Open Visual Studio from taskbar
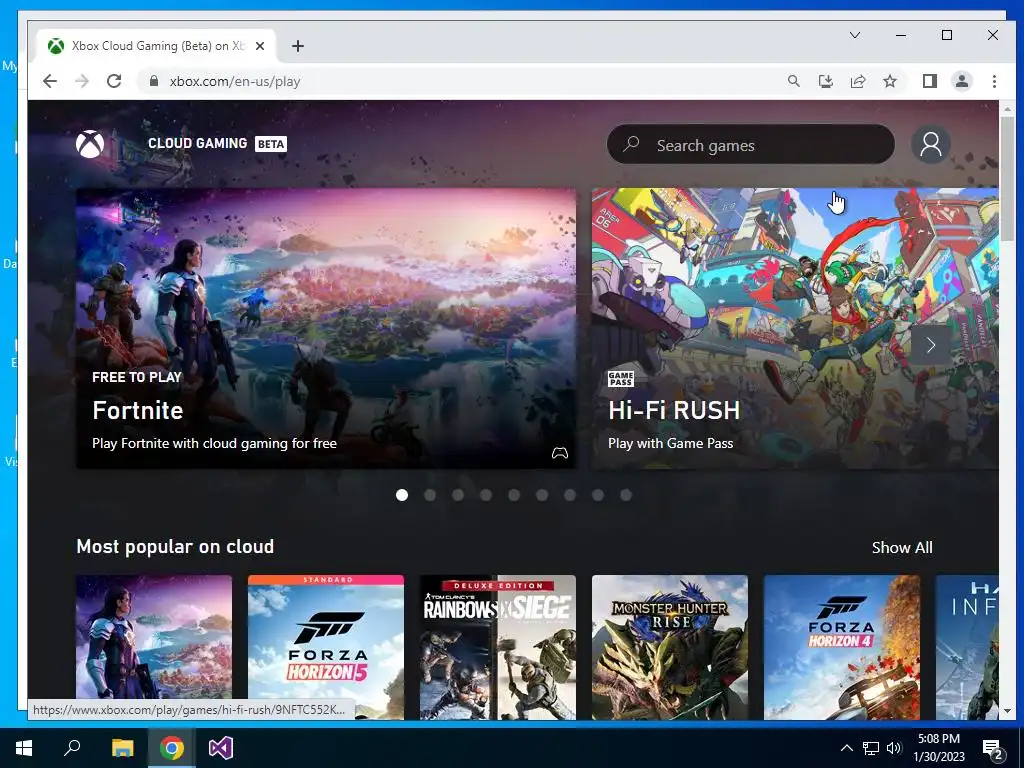Viewport: 1024px width, 768px height. [x=221, y=748]
